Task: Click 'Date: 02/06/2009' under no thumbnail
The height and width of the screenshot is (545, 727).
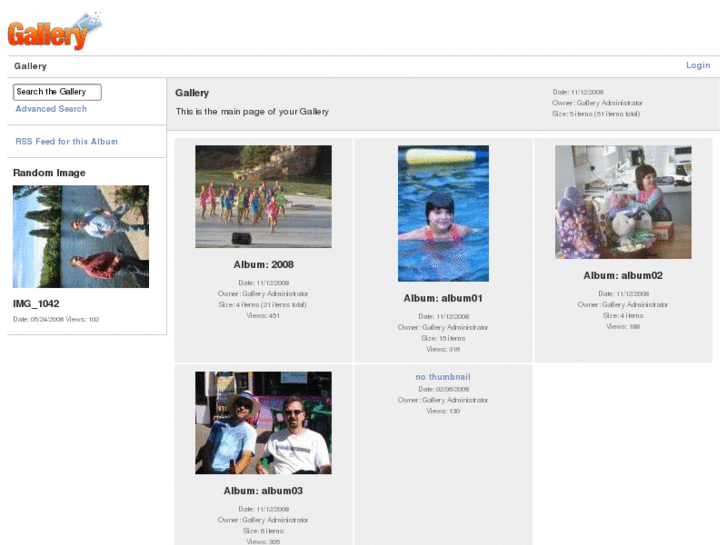Action: tap(443, 389)
